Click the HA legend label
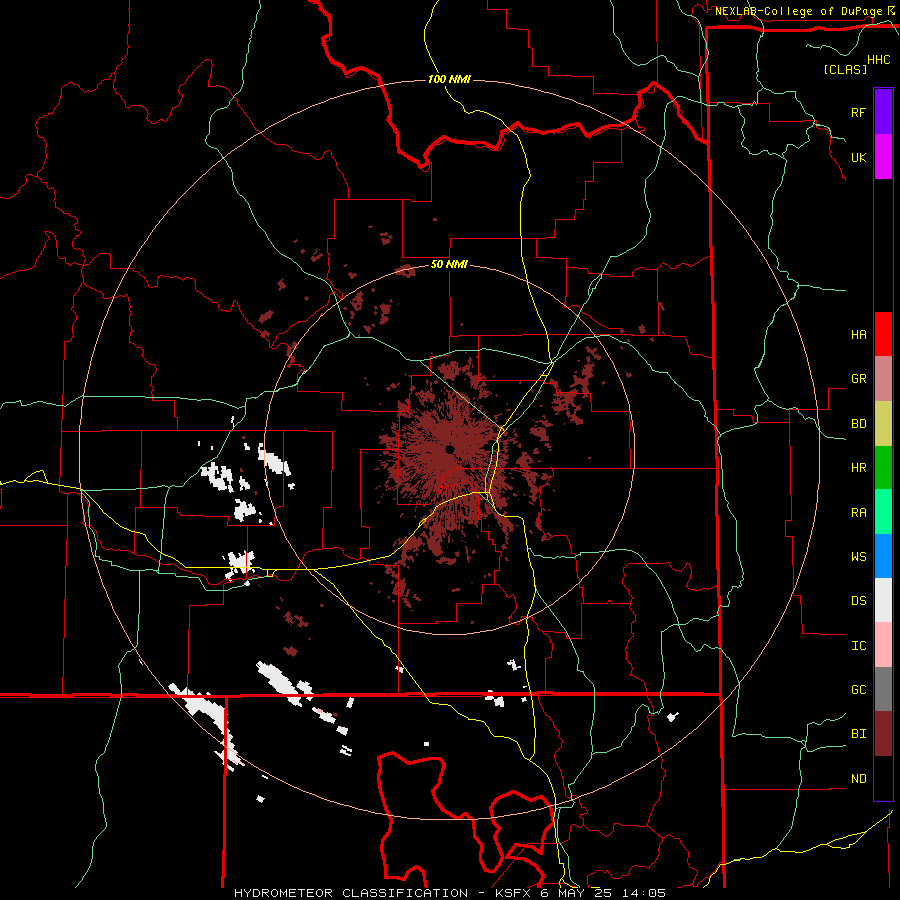 [858, 334]
